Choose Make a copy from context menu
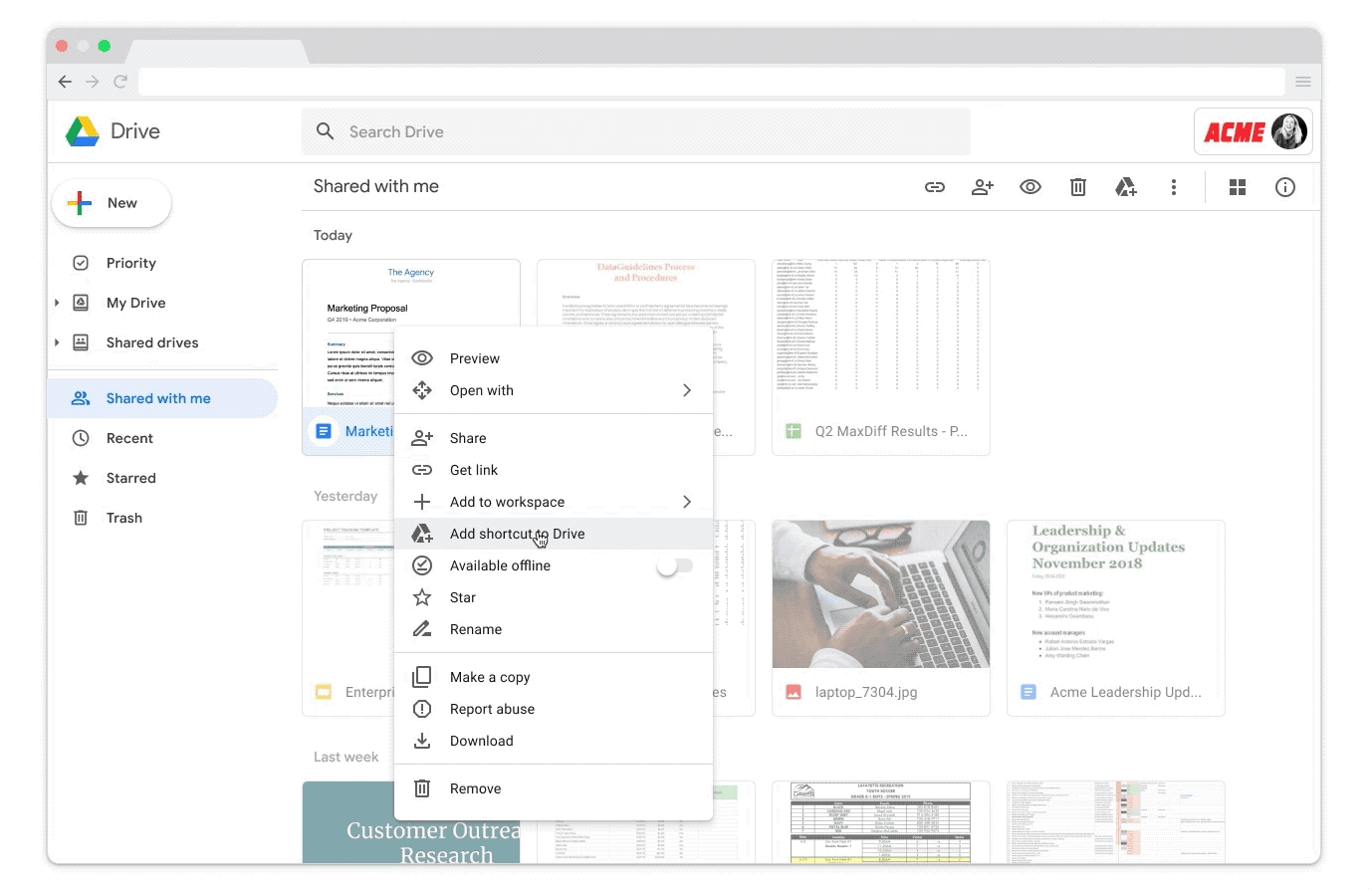Screen dimensions: 1372x891 490,677
